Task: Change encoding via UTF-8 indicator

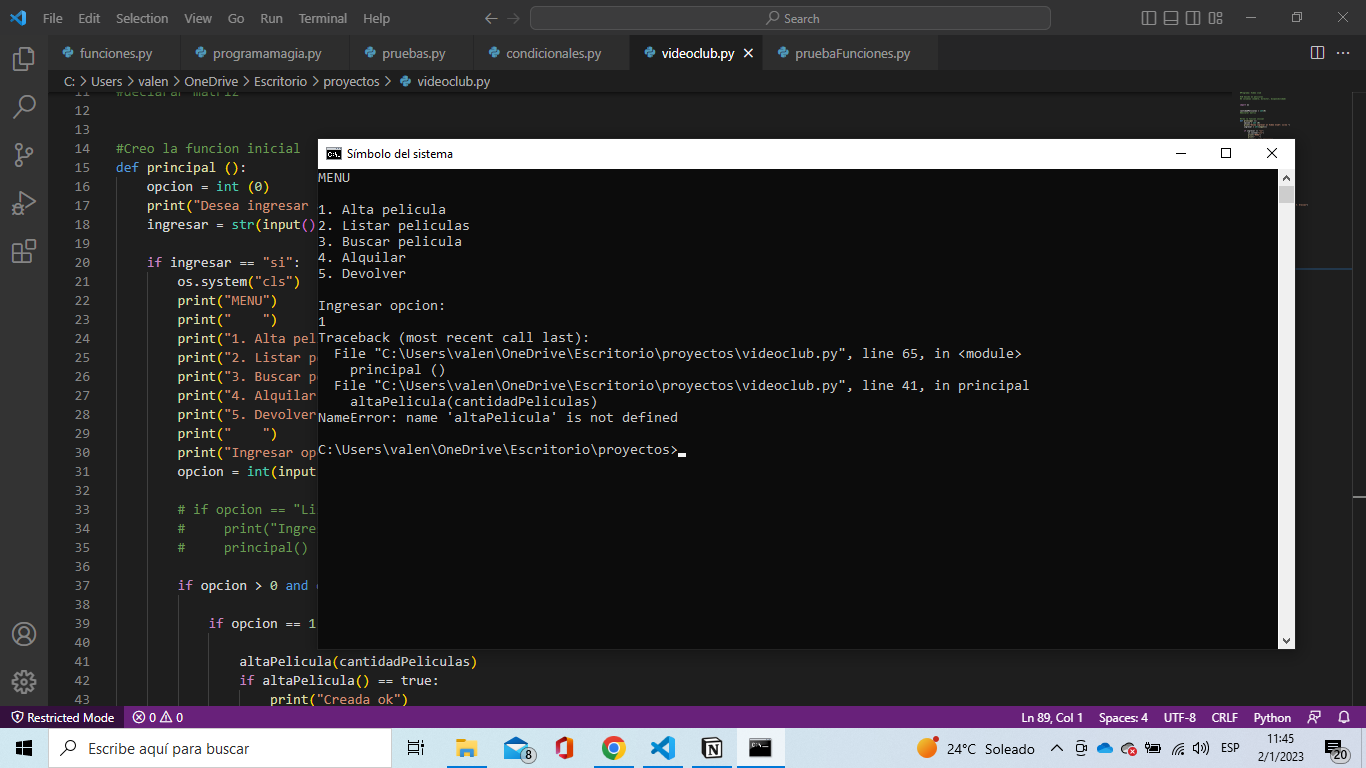Action: coord(1179,717)
